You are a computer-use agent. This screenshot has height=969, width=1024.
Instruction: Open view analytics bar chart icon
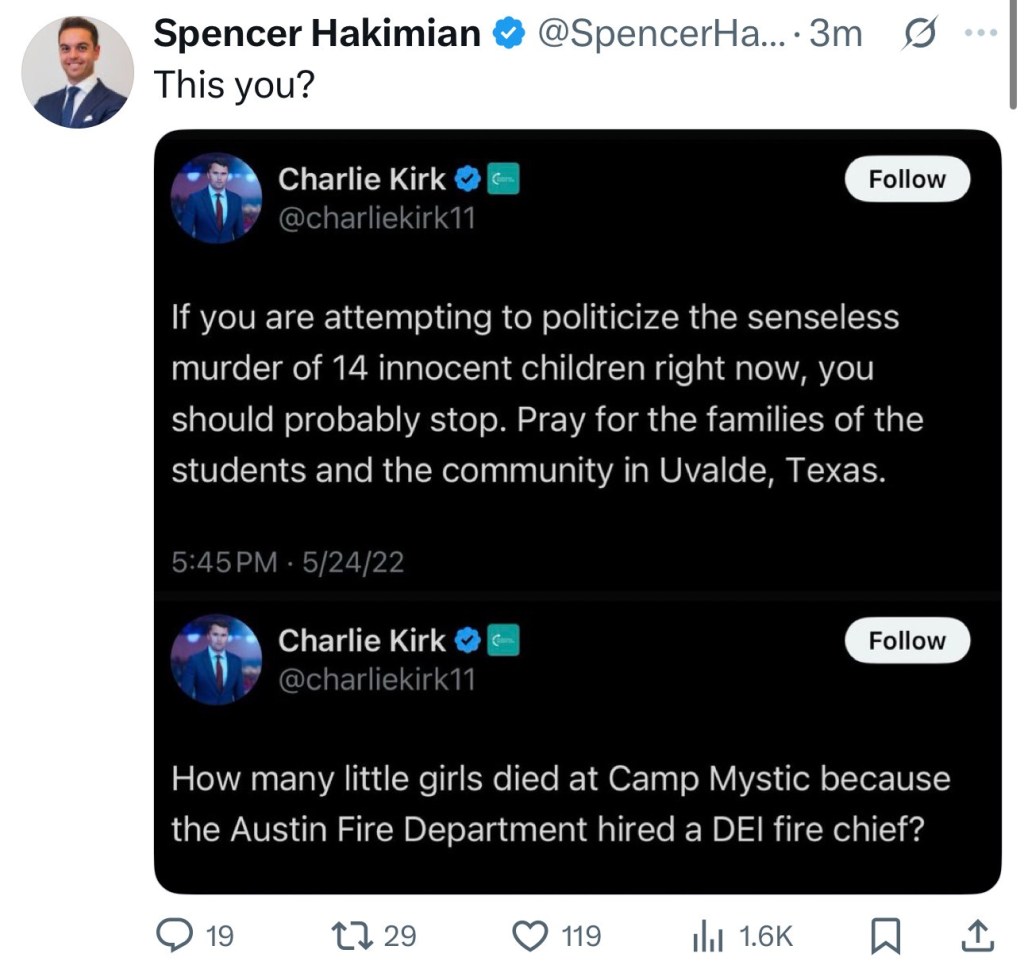click(709, 935)
